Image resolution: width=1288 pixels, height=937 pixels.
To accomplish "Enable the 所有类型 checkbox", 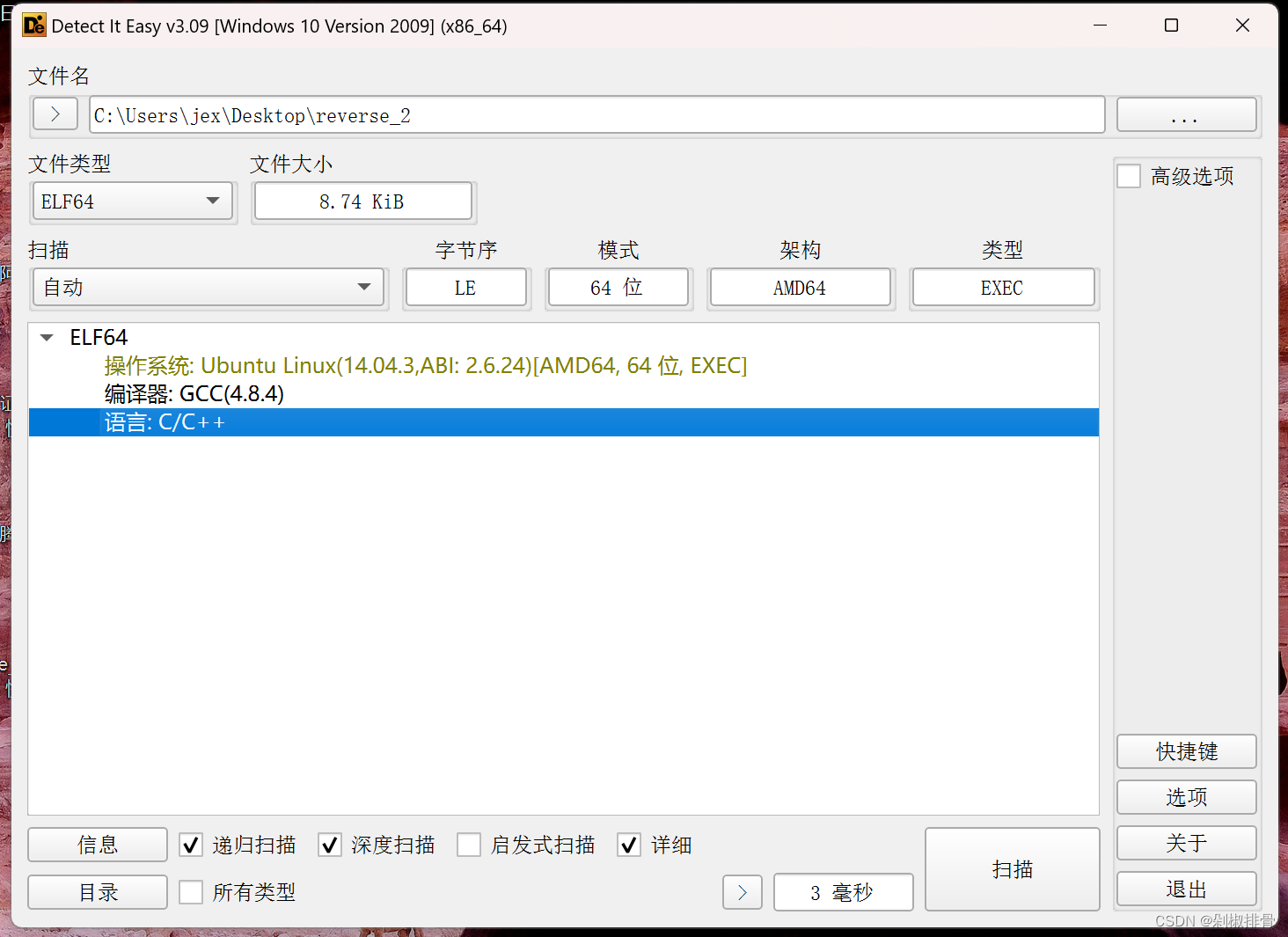I will click(191, 892).
